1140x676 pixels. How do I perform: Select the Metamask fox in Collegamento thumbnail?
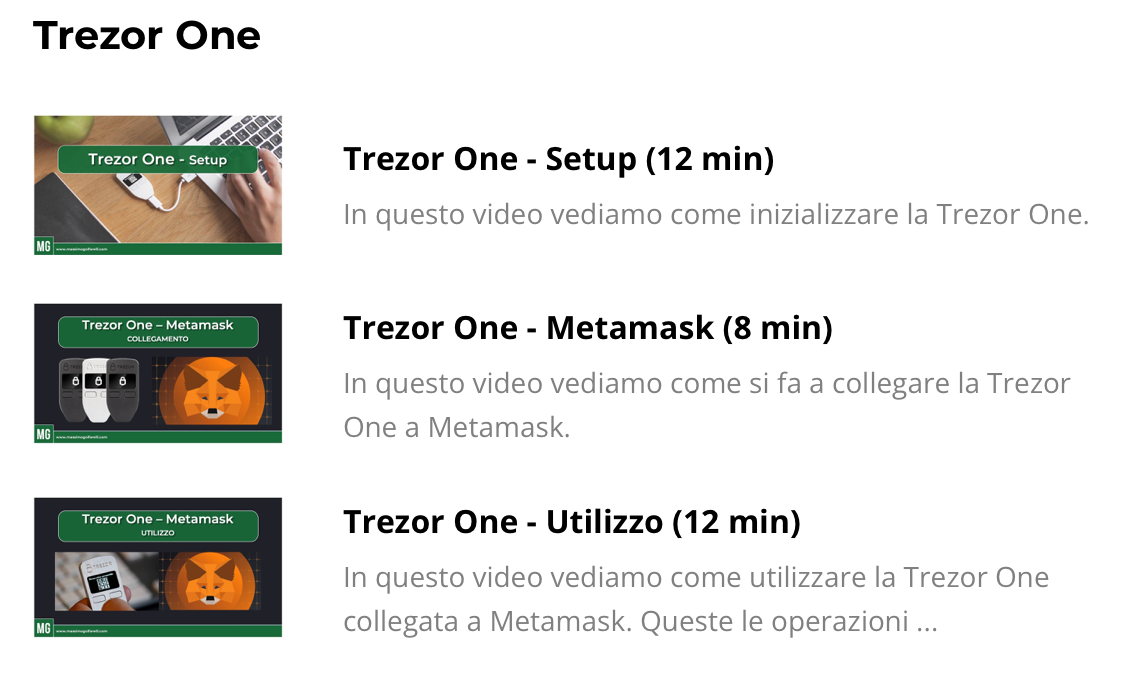[212, 390]
